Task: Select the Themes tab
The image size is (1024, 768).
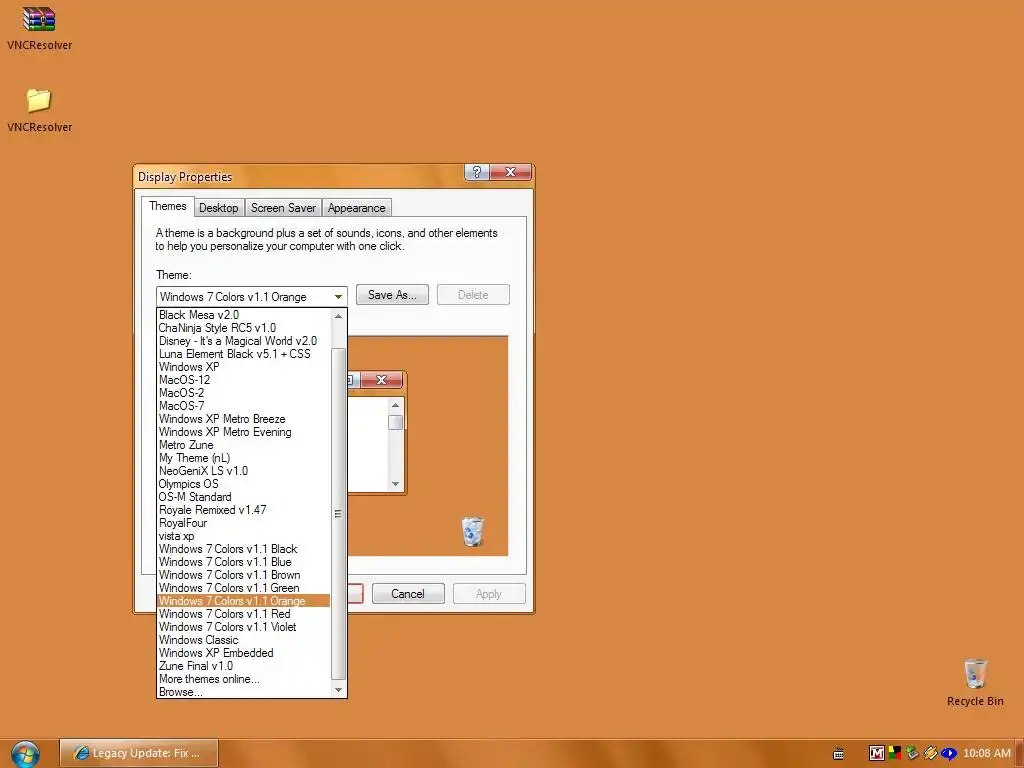Action: tap(168, 206)
